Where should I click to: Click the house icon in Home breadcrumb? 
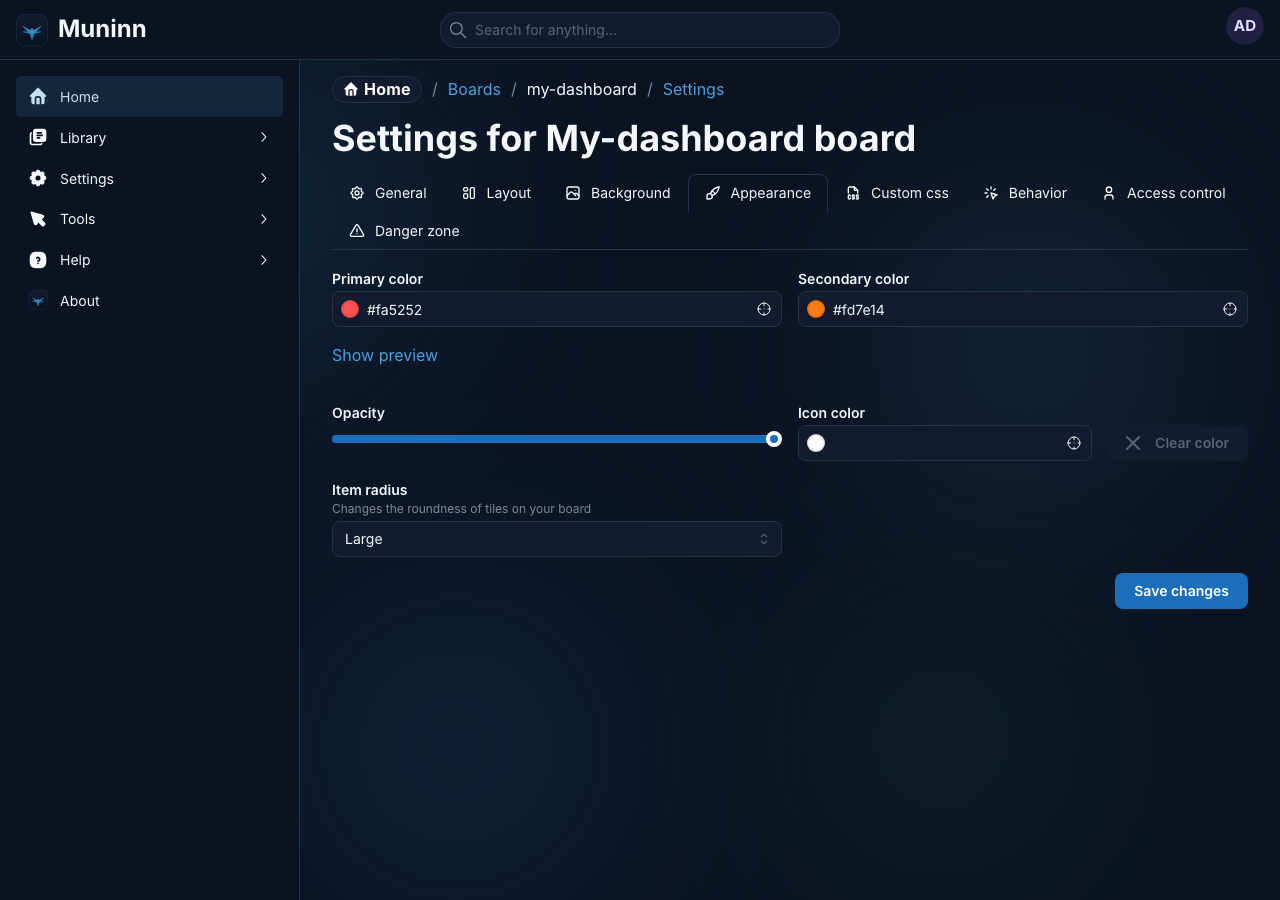point(351,90)
